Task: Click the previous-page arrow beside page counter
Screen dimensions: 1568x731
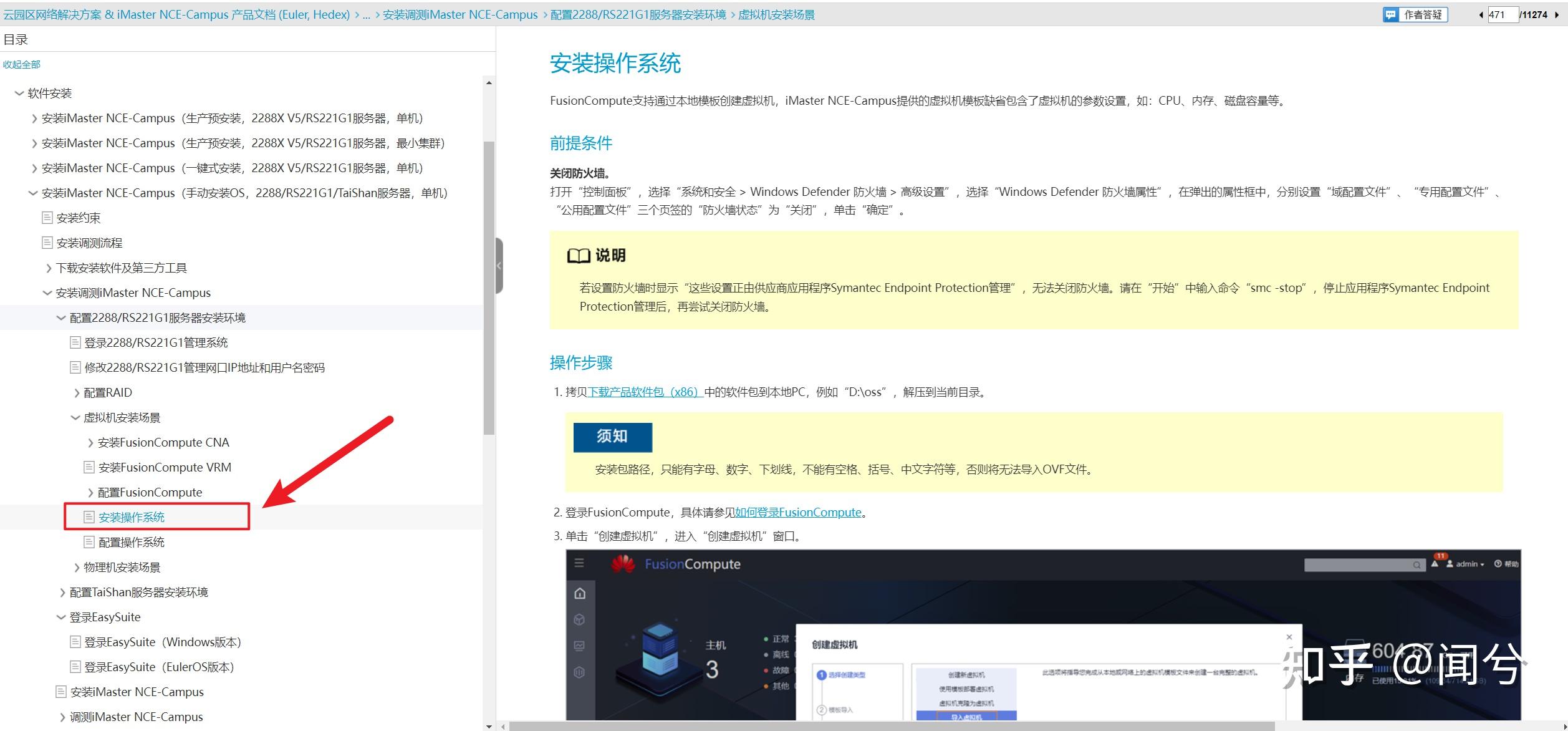Action: coord(1481,14)
